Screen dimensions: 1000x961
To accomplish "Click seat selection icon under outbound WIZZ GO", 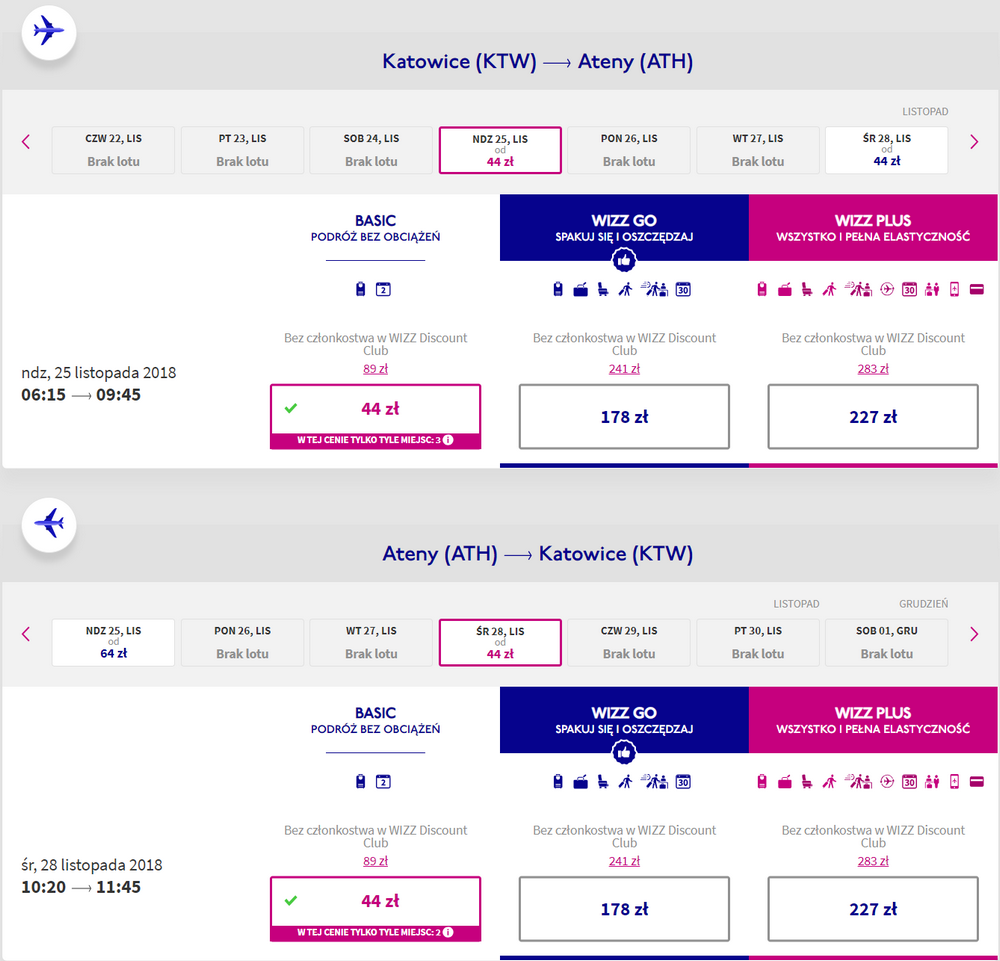I will pos(603,290).
